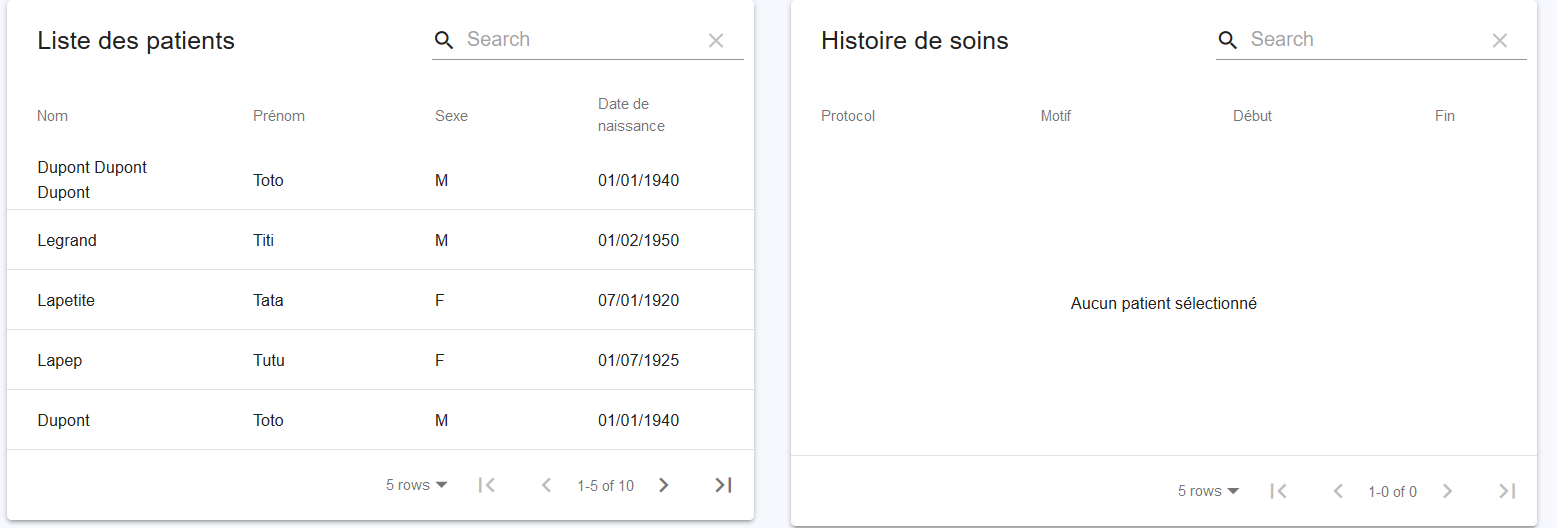Click the search magnifier icon in Histoire de soins
The height and width of the screenshot is (528, 1557).
click(x=1228, y=40)
